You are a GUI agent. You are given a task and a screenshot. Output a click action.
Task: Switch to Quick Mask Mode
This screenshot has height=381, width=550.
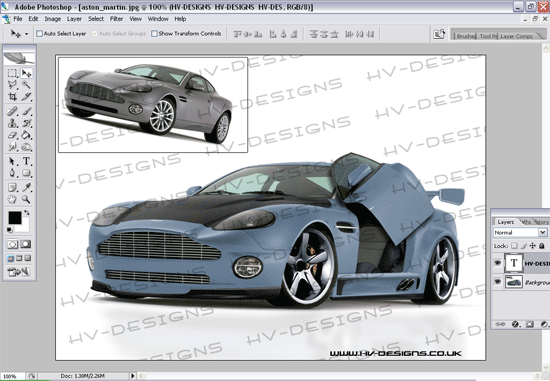(26, 244)
